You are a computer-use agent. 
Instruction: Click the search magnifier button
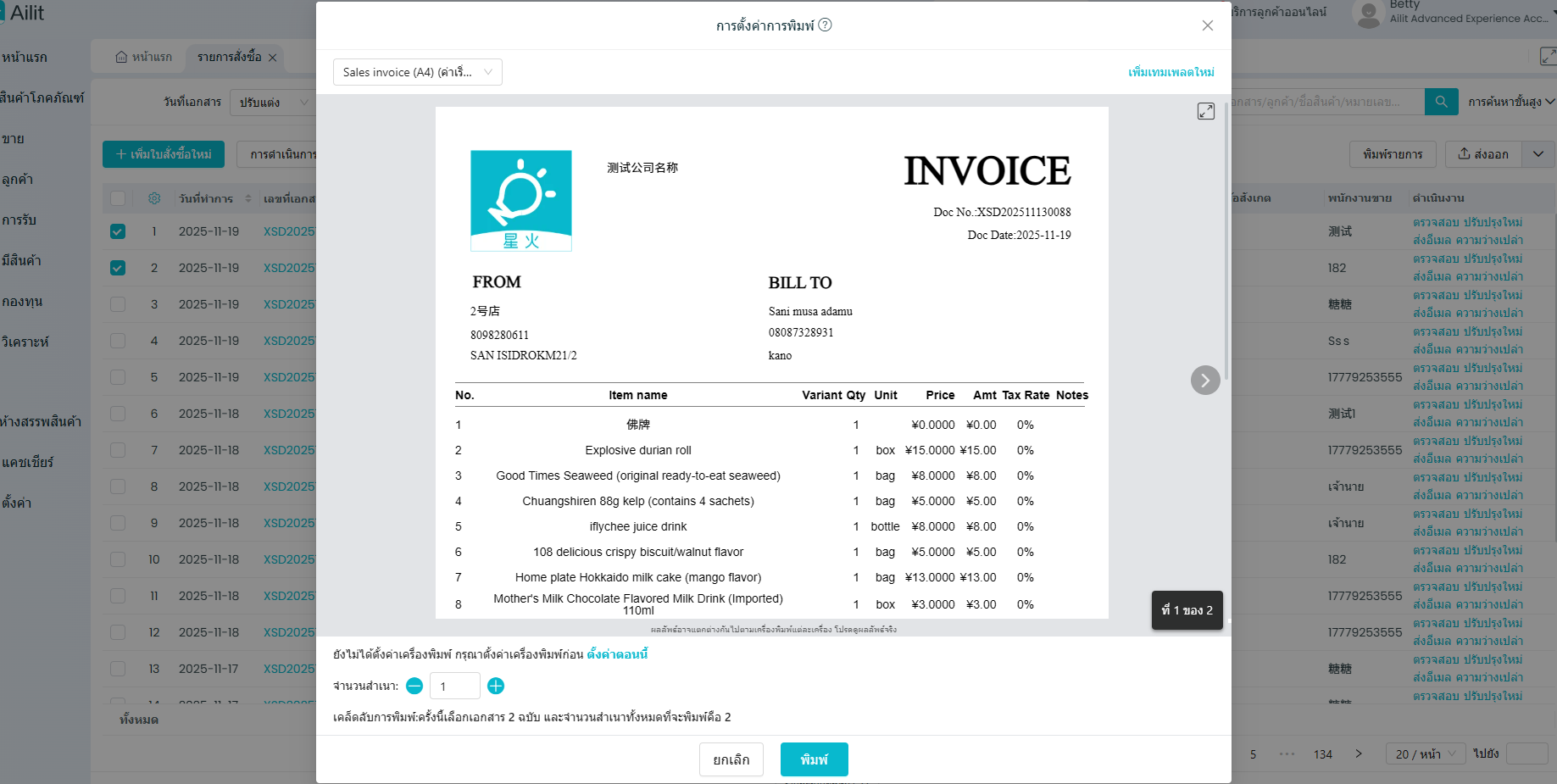pos(1441,102)
